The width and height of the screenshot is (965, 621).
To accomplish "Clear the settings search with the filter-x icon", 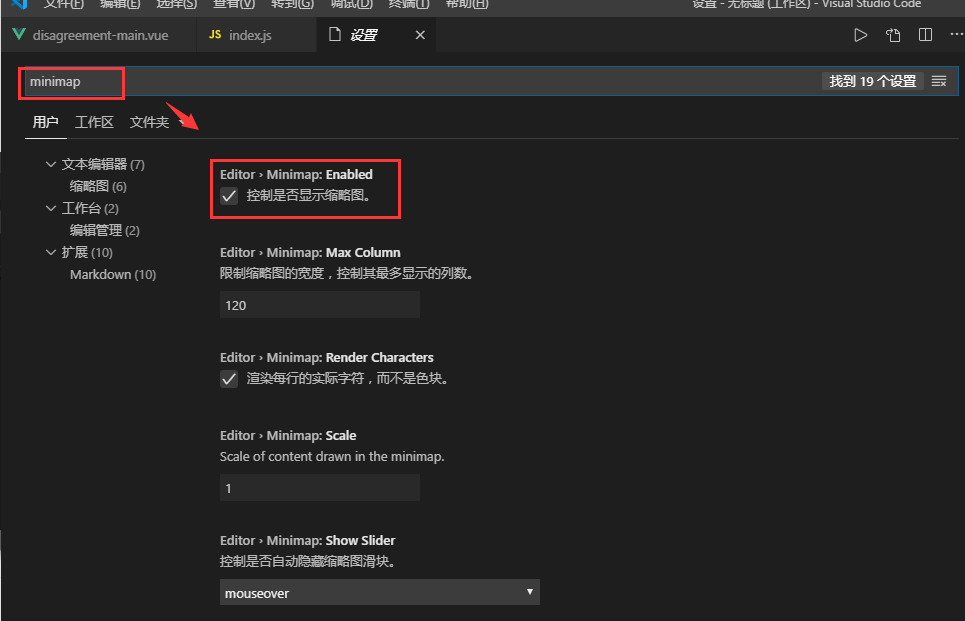I will [x=938, y=81].
